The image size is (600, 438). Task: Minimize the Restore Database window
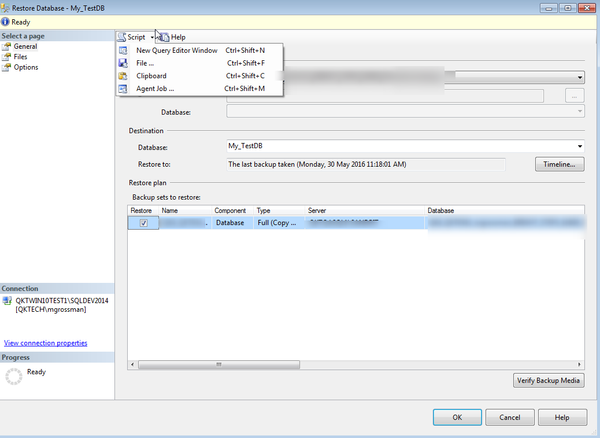pyautogui.click(x=548, y=8)
